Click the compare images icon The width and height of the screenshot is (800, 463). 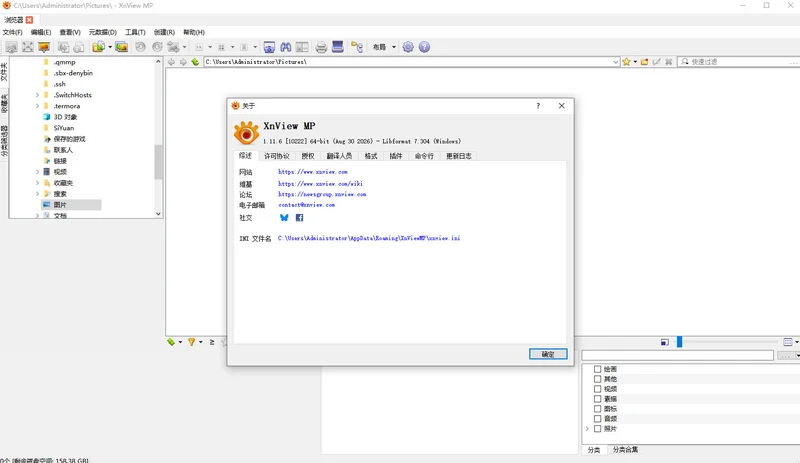click(302, 47)
